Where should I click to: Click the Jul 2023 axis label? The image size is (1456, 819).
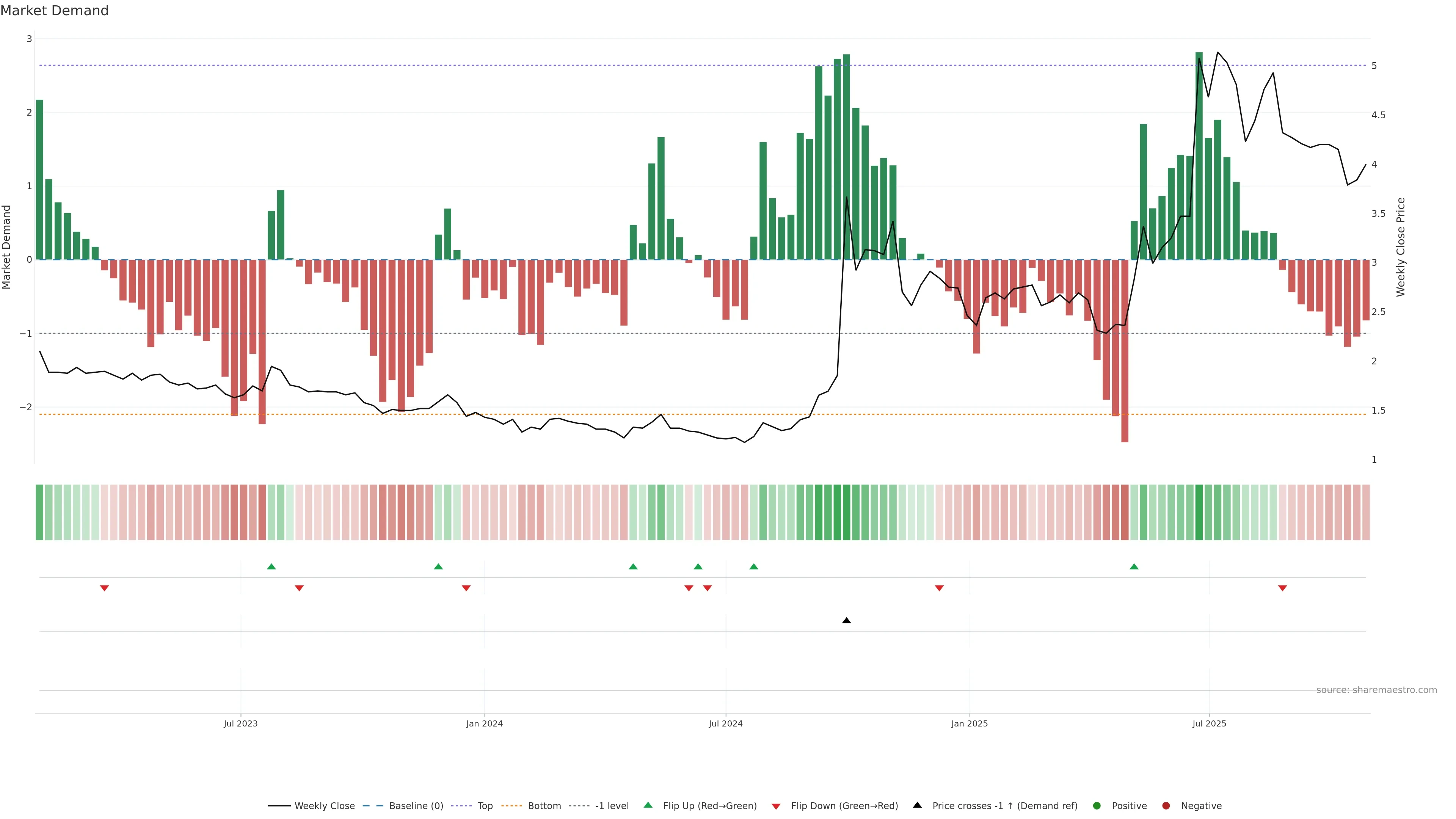coord(240,723)
